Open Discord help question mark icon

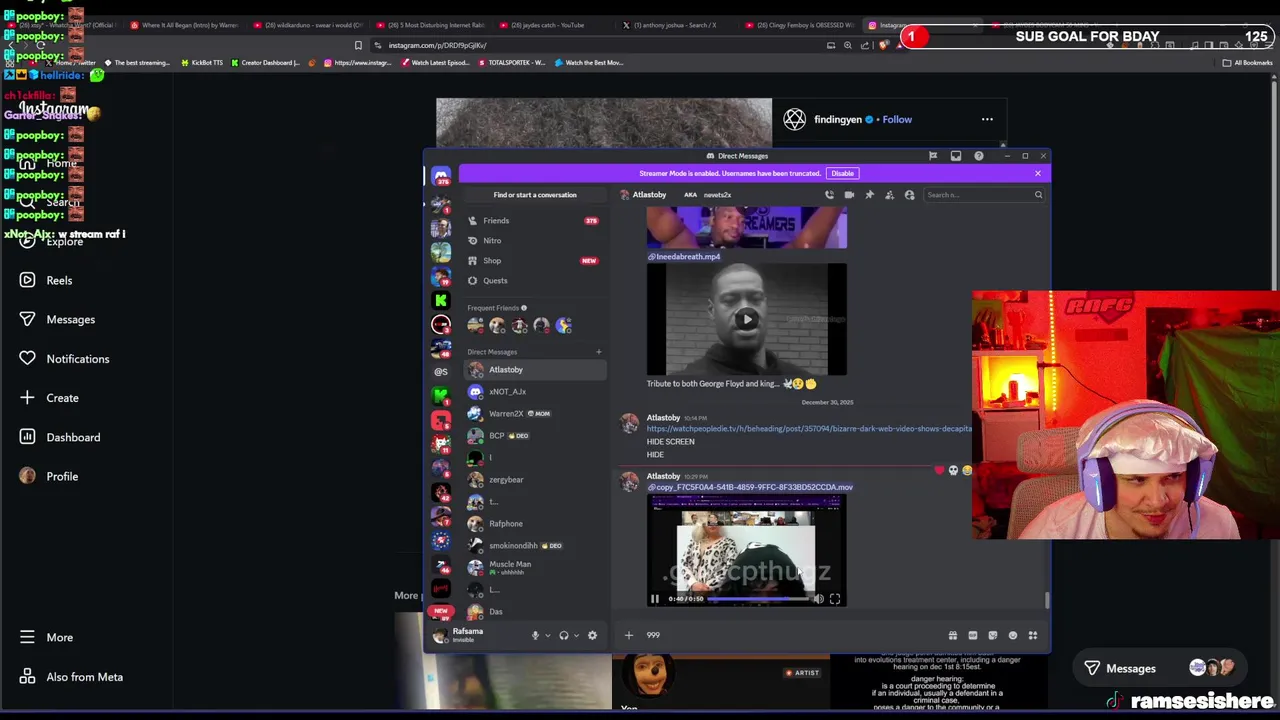click(979, 156)
